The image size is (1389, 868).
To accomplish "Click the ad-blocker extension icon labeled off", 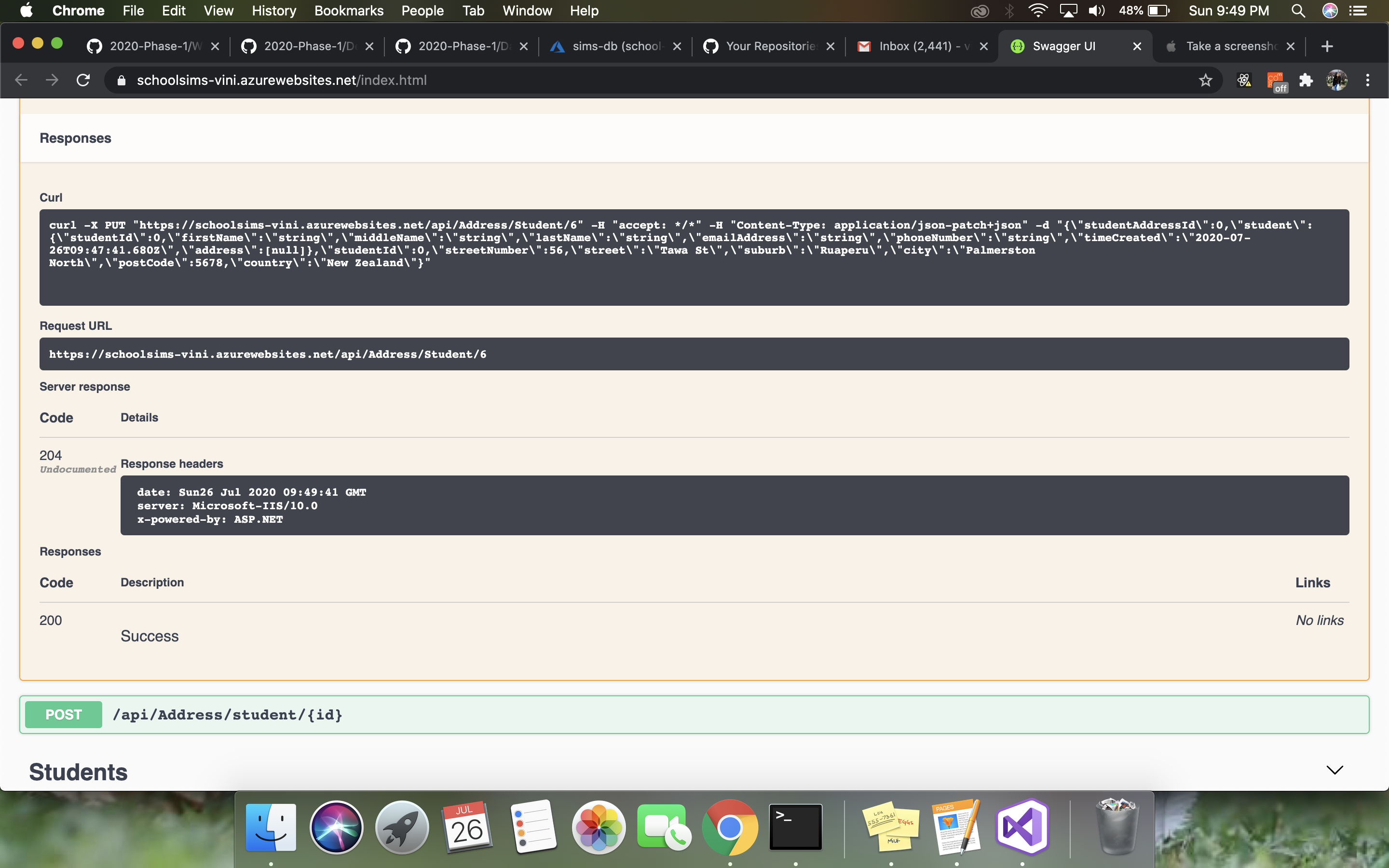I will 1276,81.
